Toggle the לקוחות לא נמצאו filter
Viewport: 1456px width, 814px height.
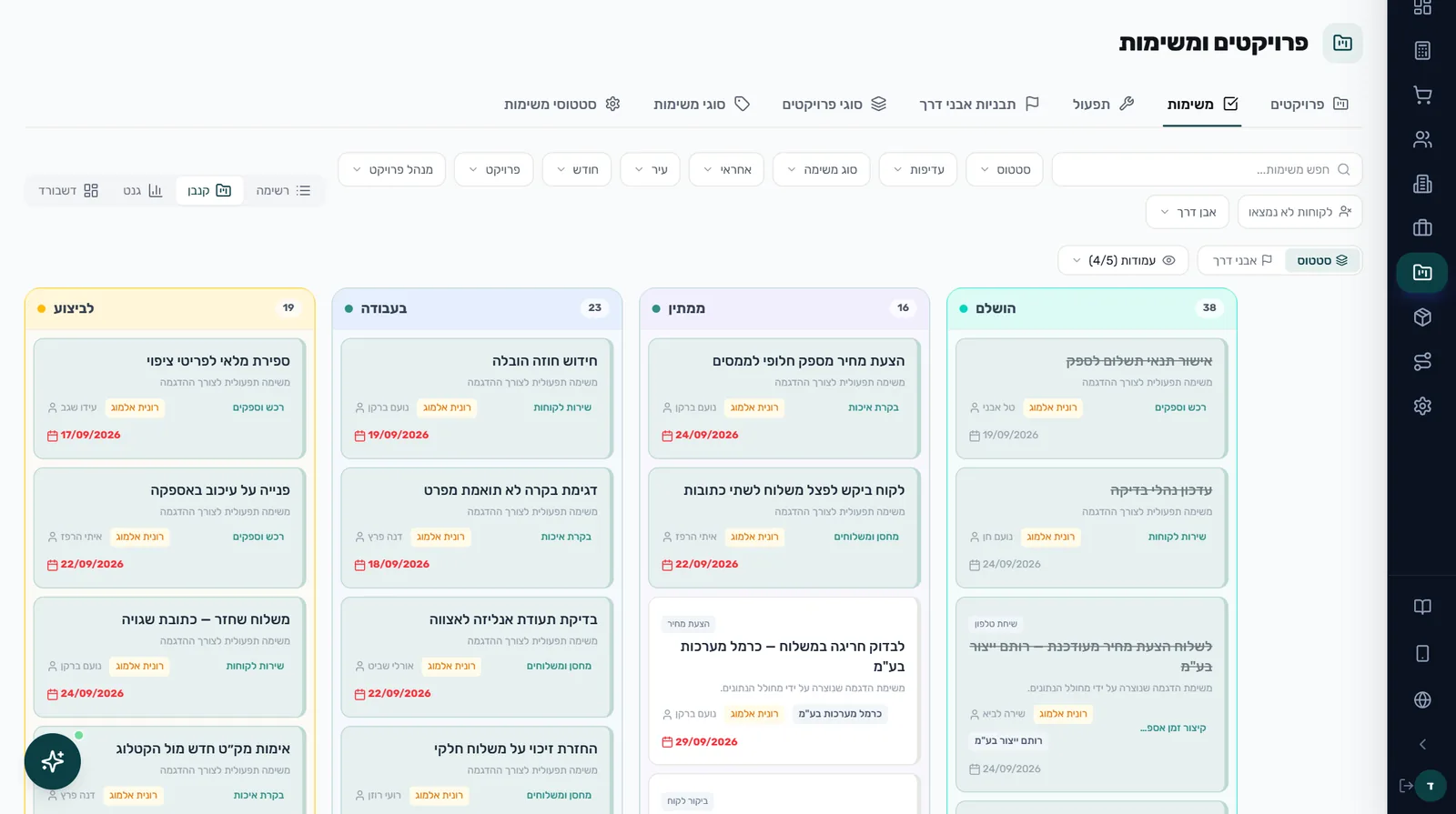[x=1299, y=212]
